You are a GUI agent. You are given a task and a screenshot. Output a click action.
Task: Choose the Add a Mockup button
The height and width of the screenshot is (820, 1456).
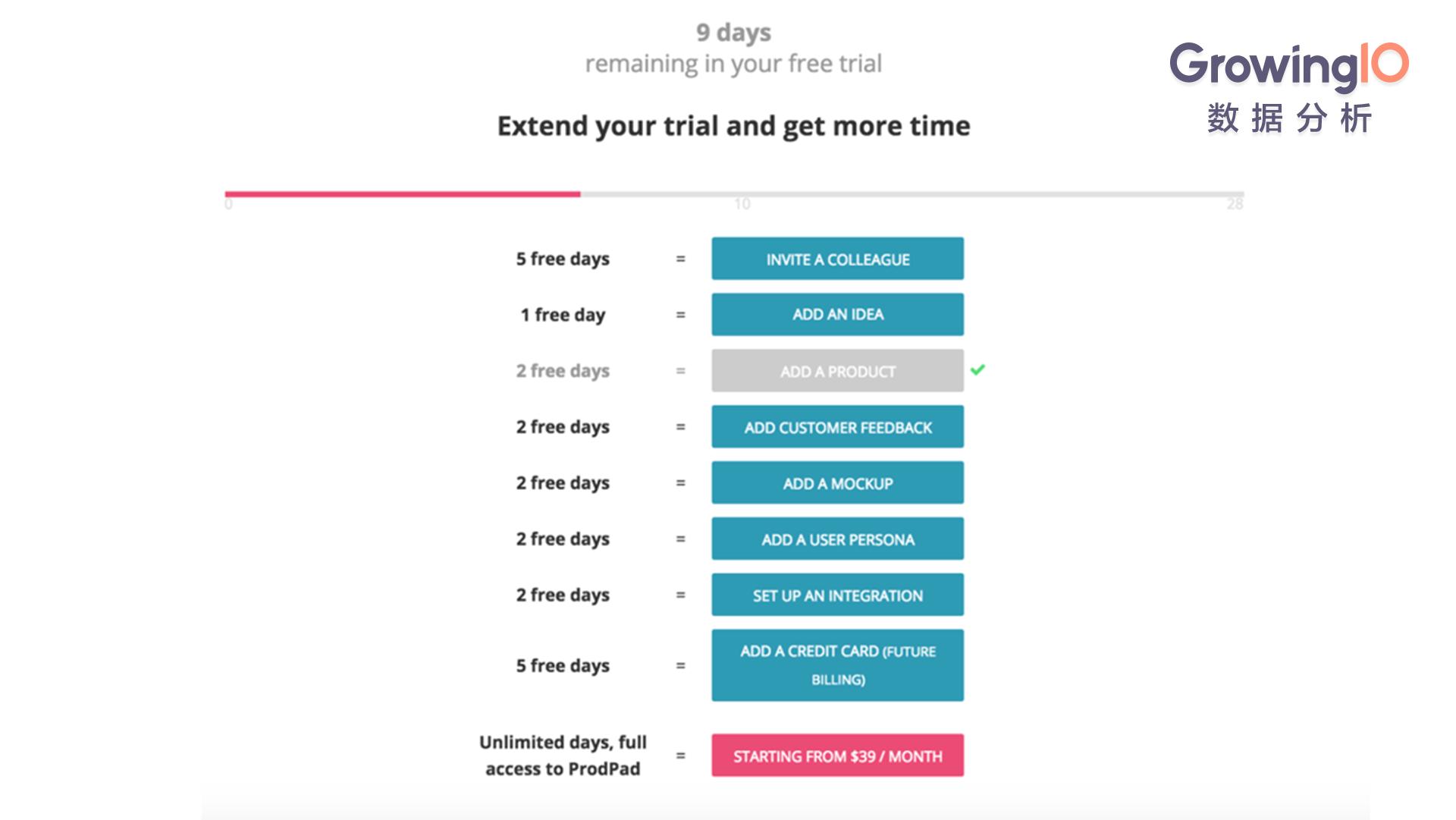tap(837, 483)
